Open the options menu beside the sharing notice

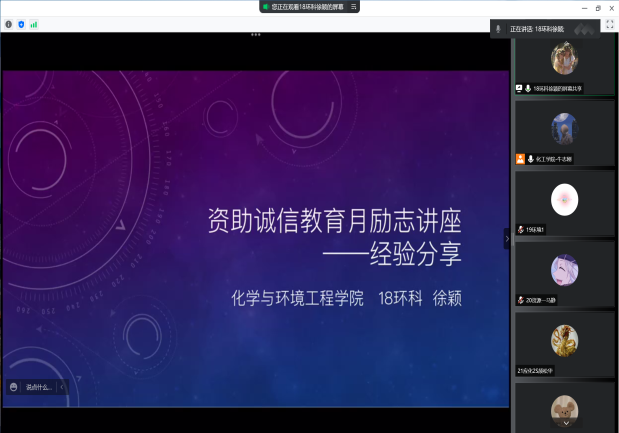353,6
